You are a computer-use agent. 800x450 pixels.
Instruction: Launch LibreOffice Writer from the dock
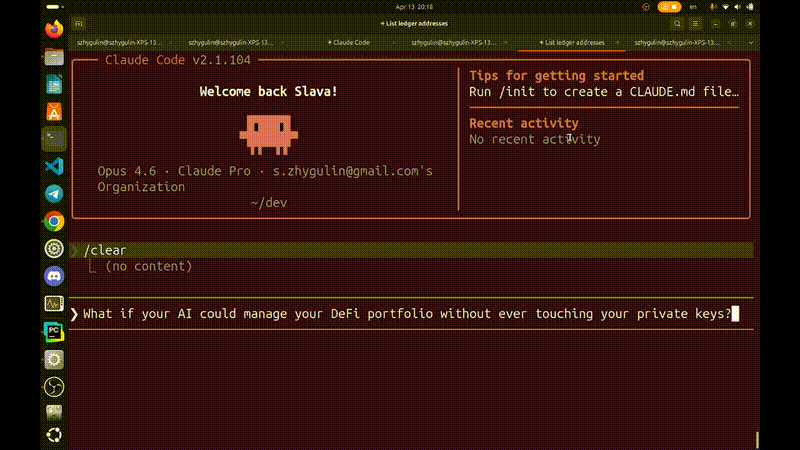54,84
